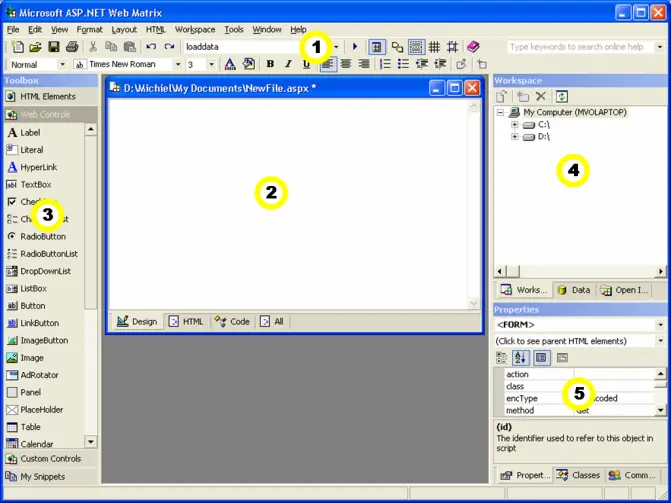The width and height of the screenshot is (671, 503).
Task: Click the delete X icon in Workspace toolbar
Action: point(541,96)
